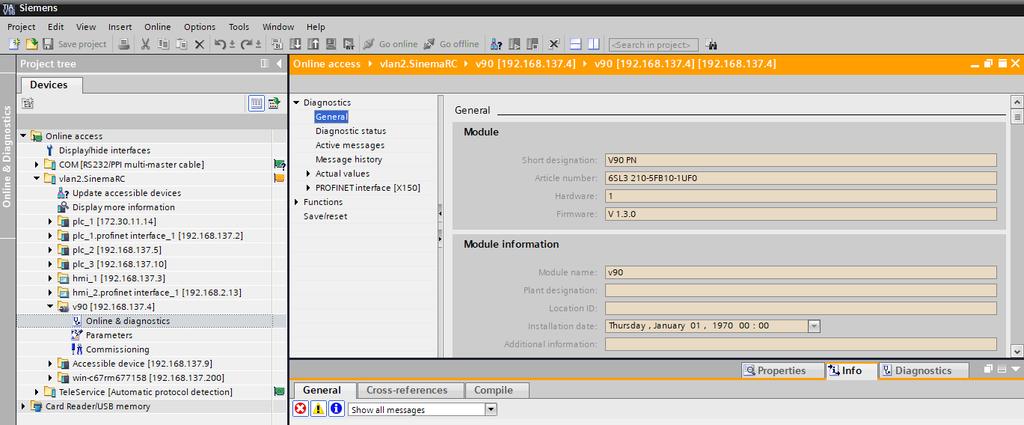Image resolution: width=1024 pixels, height=425 pixels.
Task: Expand plc_1 [172.30.11.14] node
Action: (51, 221)
